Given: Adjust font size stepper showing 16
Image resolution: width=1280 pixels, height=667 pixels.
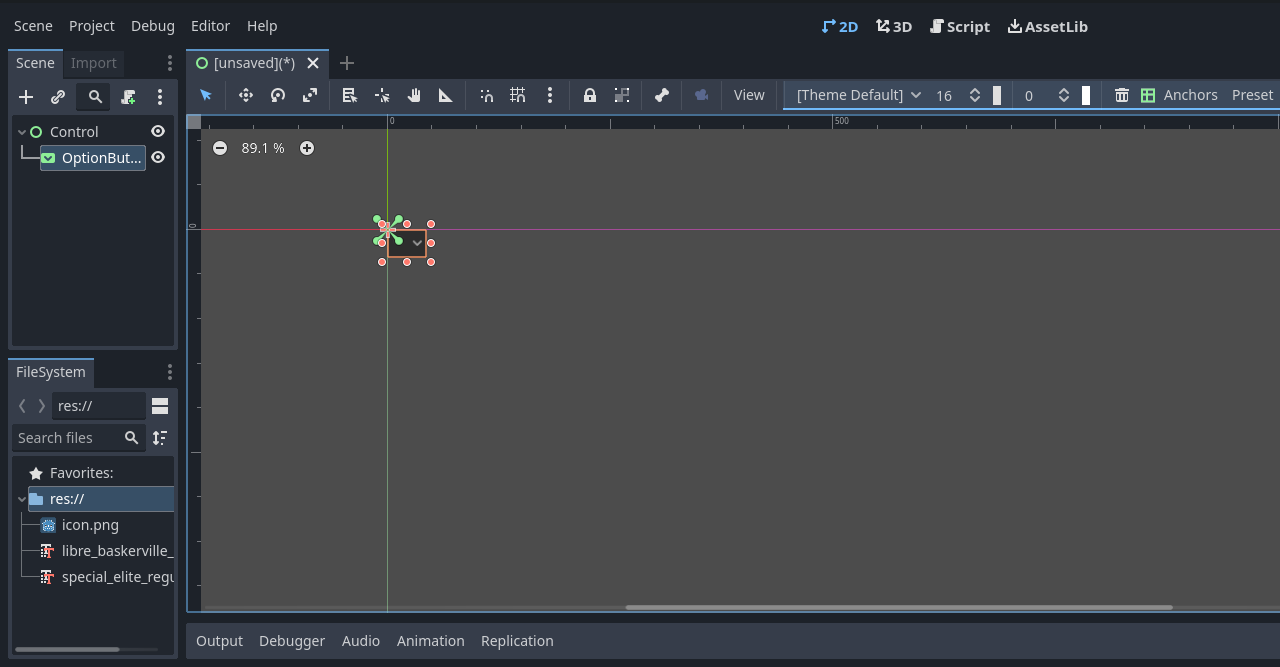Looking at the screenshot, I should 975,95.
